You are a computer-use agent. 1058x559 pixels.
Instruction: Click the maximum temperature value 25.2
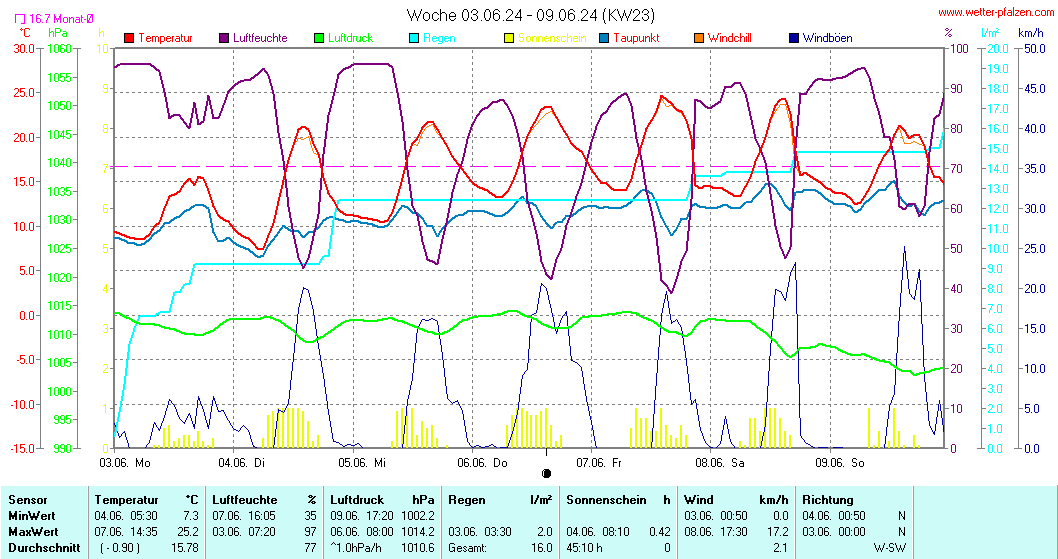point(188,531)
